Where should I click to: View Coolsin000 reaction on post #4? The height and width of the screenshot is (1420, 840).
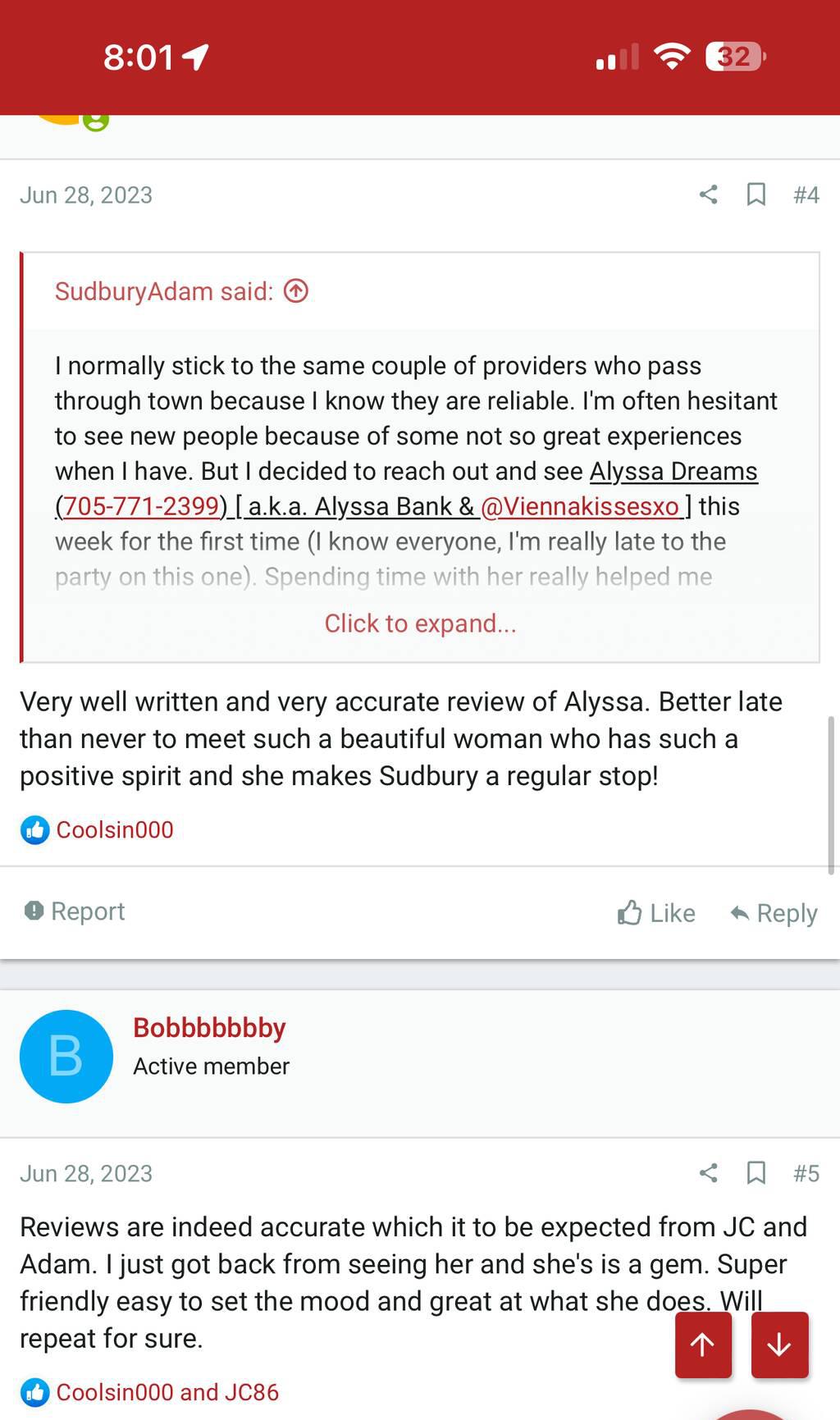click(x=114, y=829)
